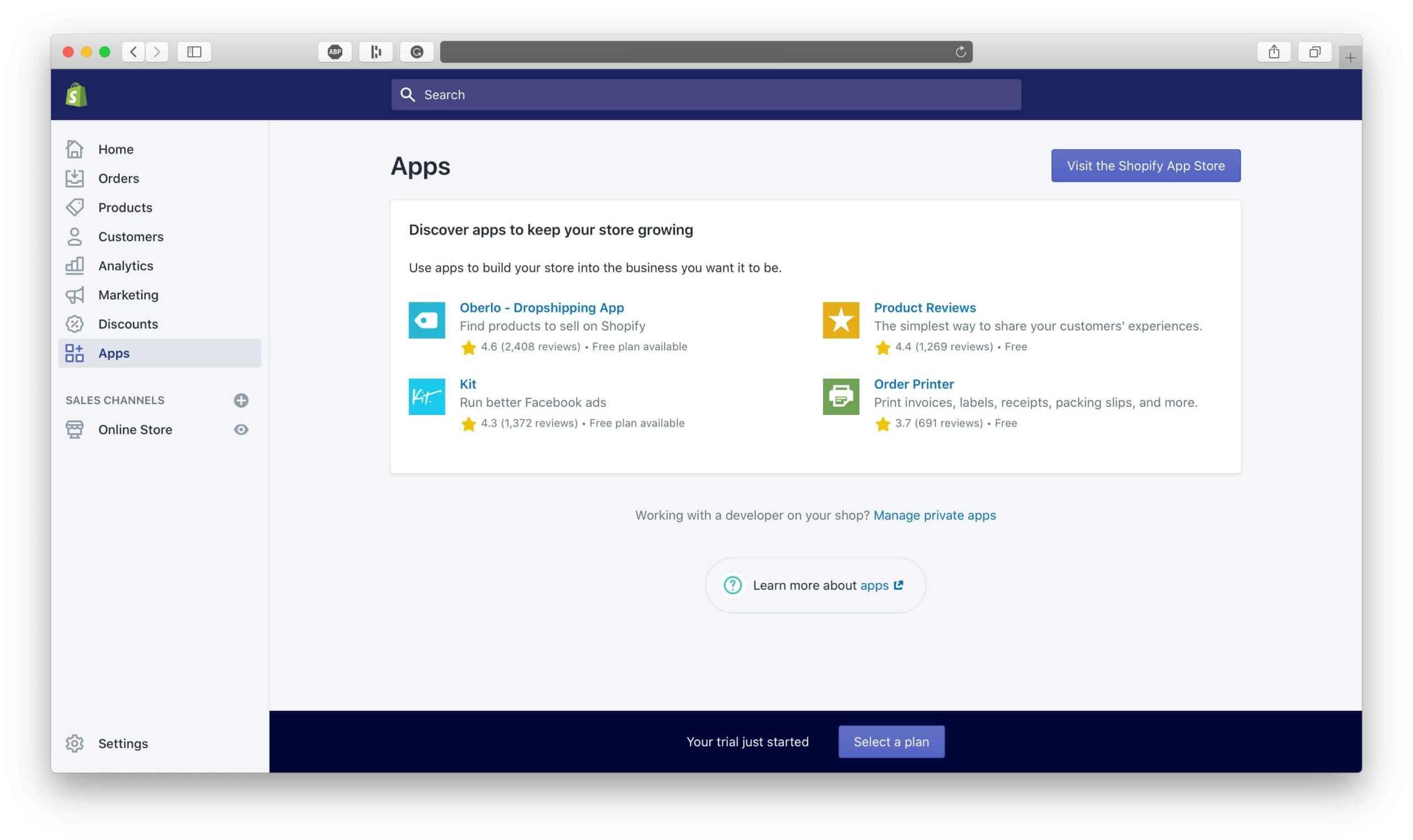Screen dimensions: 1413x840
Task: Click the Marketing megaphone icon
Action: pos(74,295)
